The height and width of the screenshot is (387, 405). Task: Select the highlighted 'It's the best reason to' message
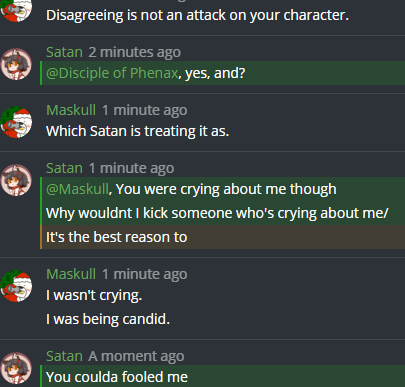(x=223, y=237)
